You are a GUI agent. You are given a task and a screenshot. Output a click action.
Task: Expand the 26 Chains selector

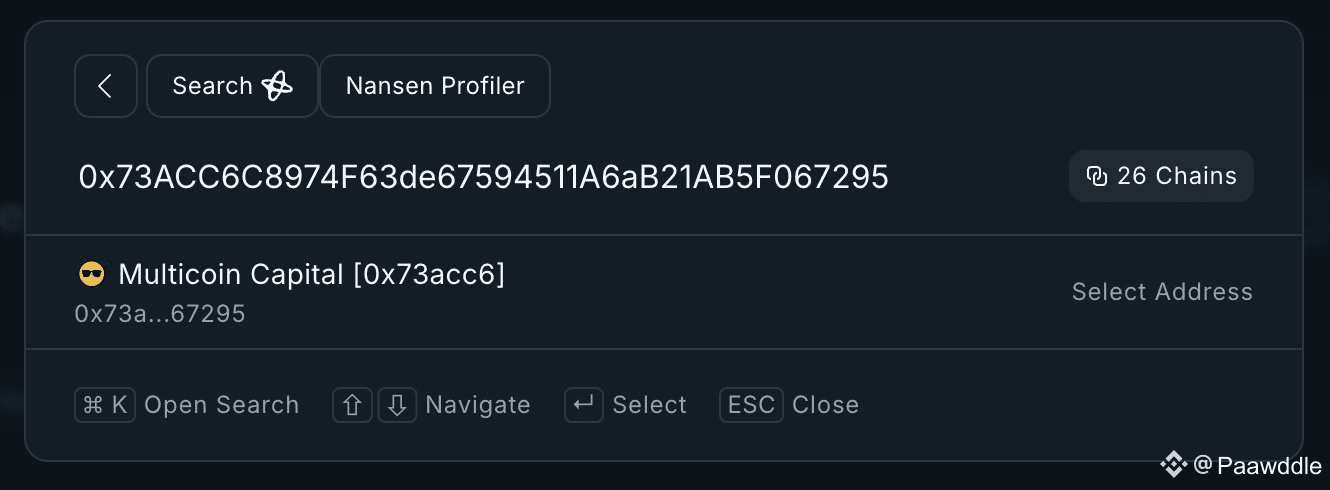pyautogui.click(x=1161, y=177)
